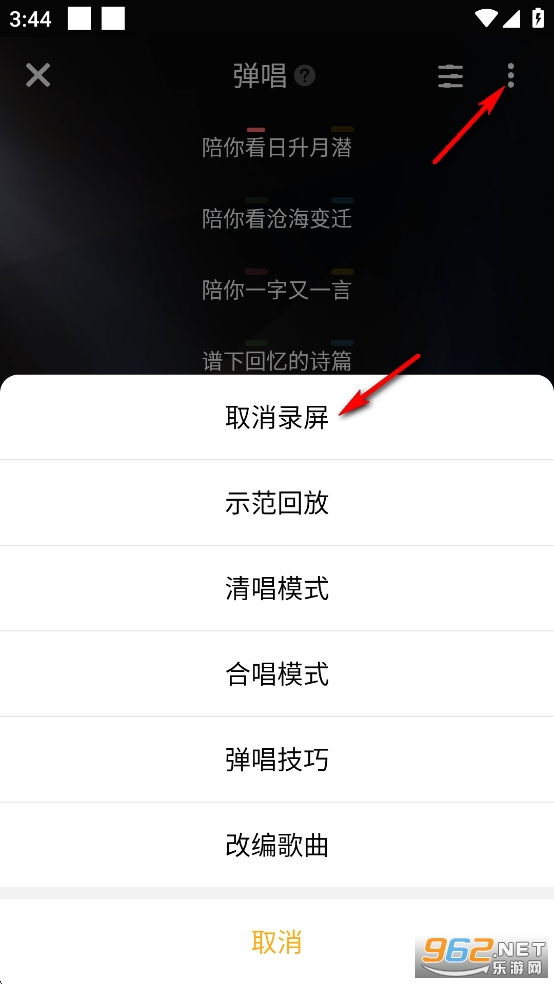Select 取消录屏 from the menu

tap(277, 417)
